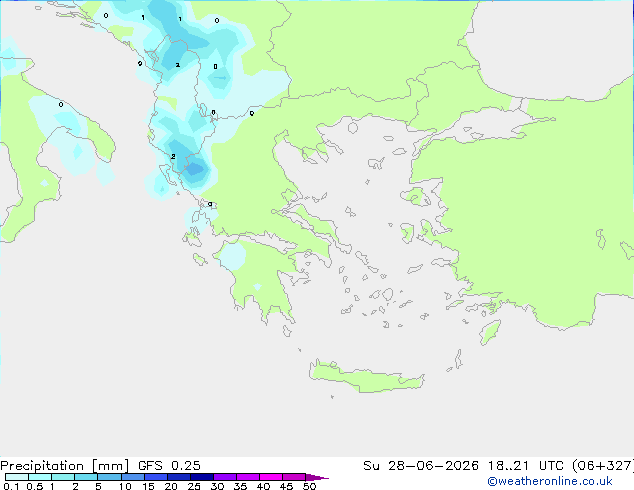The height and width of the screenshot is (490, 634).
Task: Pick the 1–2 mm legend color swatch
Action: tap(63, 477)
